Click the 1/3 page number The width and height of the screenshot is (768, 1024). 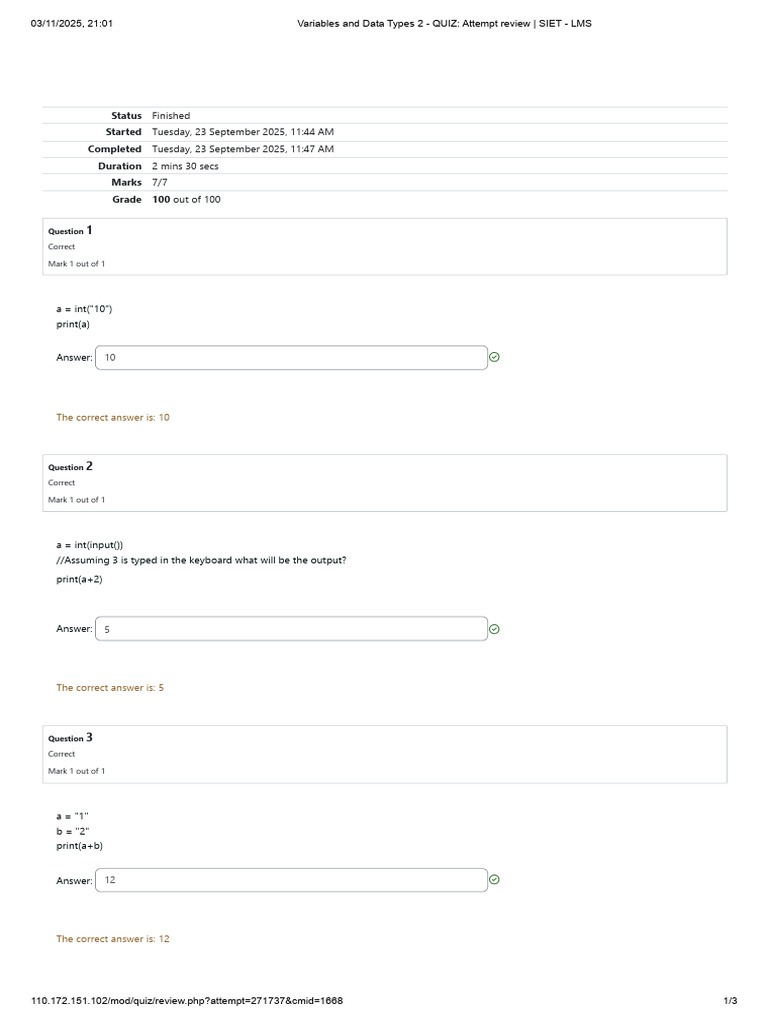click(x=730, y=1000)
